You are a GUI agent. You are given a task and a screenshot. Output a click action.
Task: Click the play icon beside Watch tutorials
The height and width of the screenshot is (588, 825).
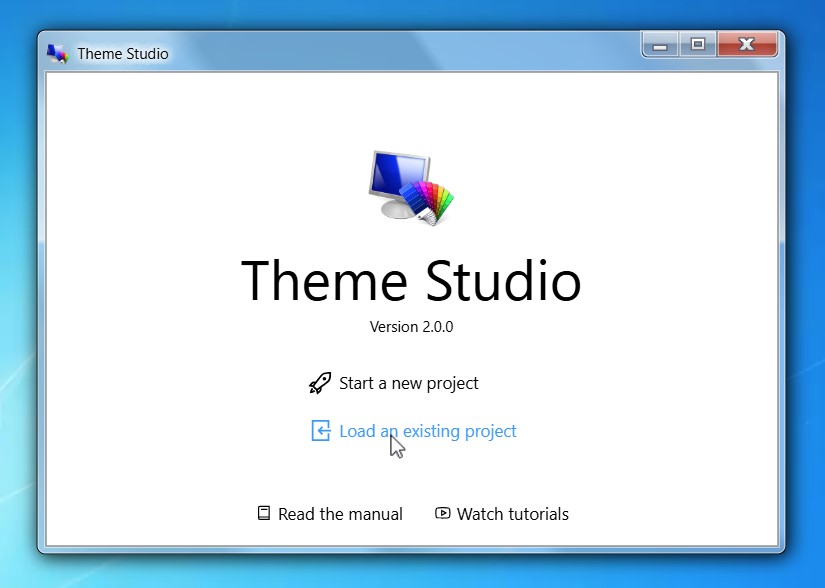click(x=441, y=513)
